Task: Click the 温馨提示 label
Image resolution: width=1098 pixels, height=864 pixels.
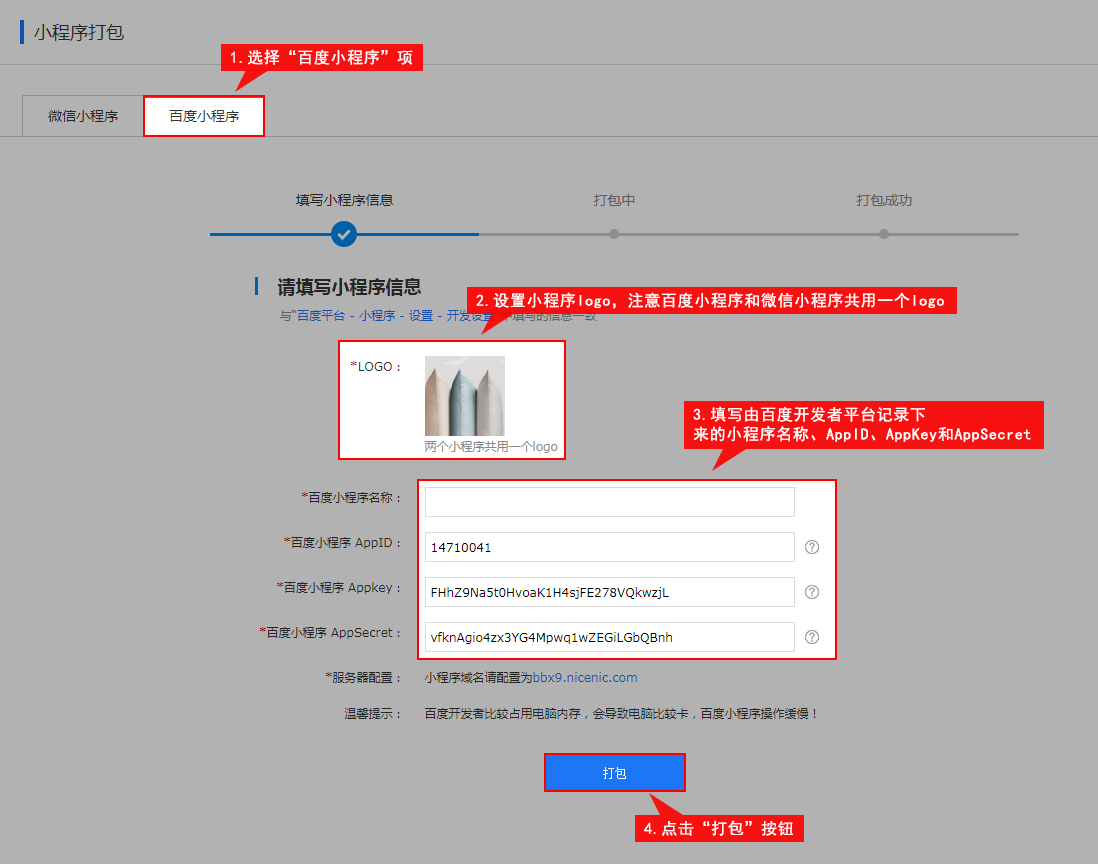Action: pos(373,713)
